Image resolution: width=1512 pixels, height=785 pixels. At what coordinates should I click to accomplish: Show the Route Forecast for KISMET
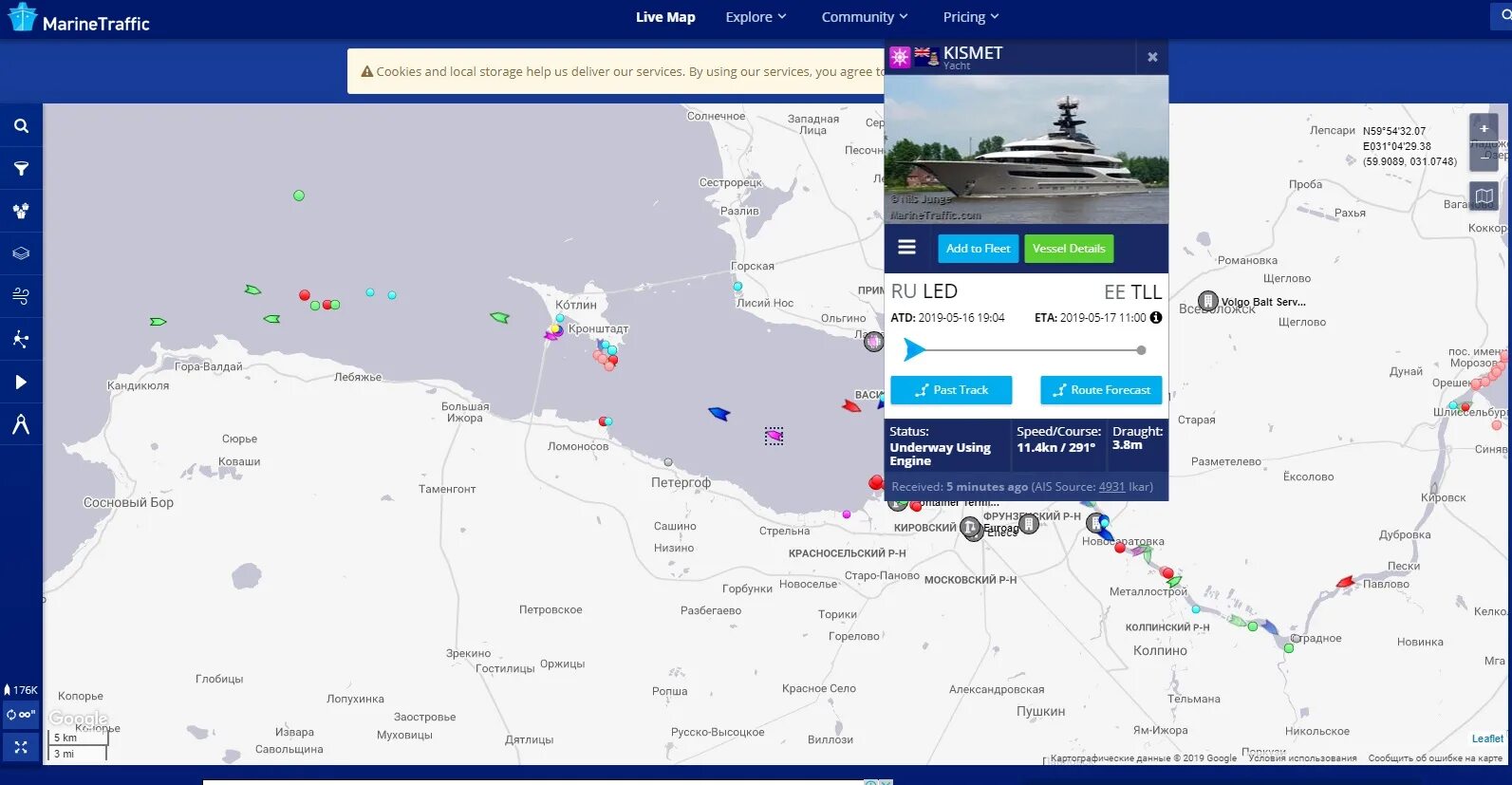[x=1101, y=390]
